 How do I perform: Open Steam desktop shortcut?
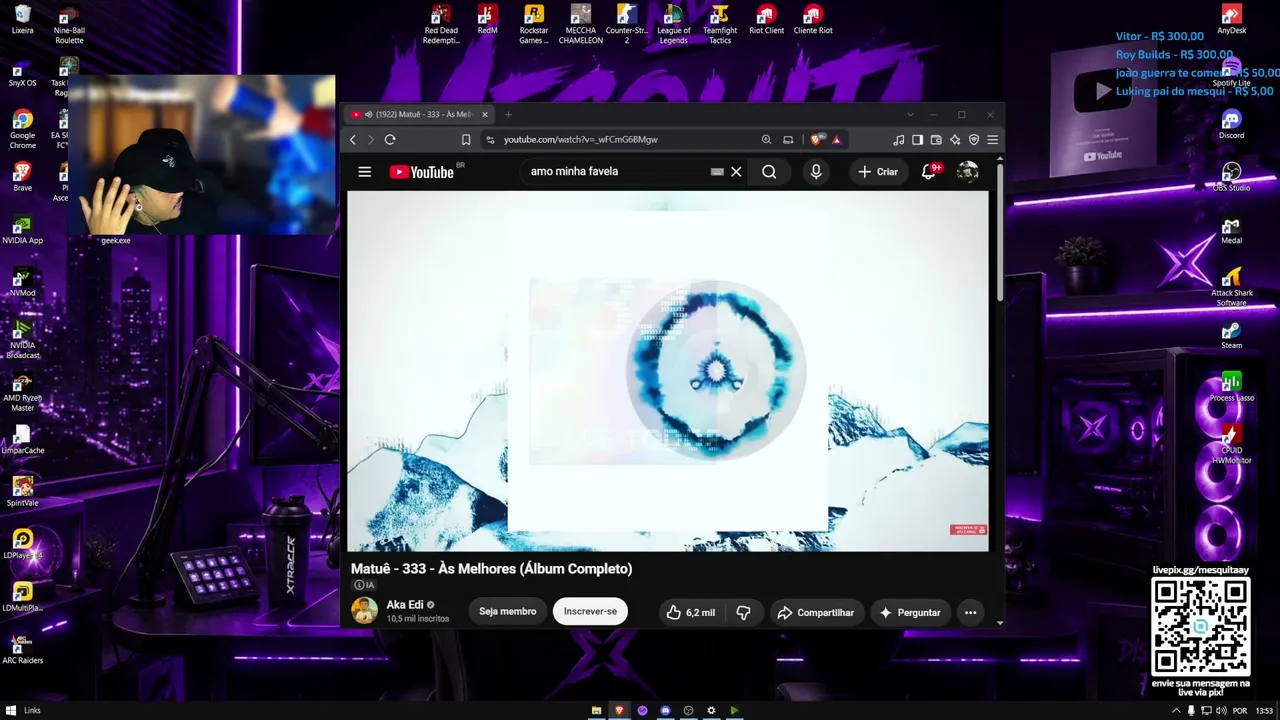coord(1231,335)
